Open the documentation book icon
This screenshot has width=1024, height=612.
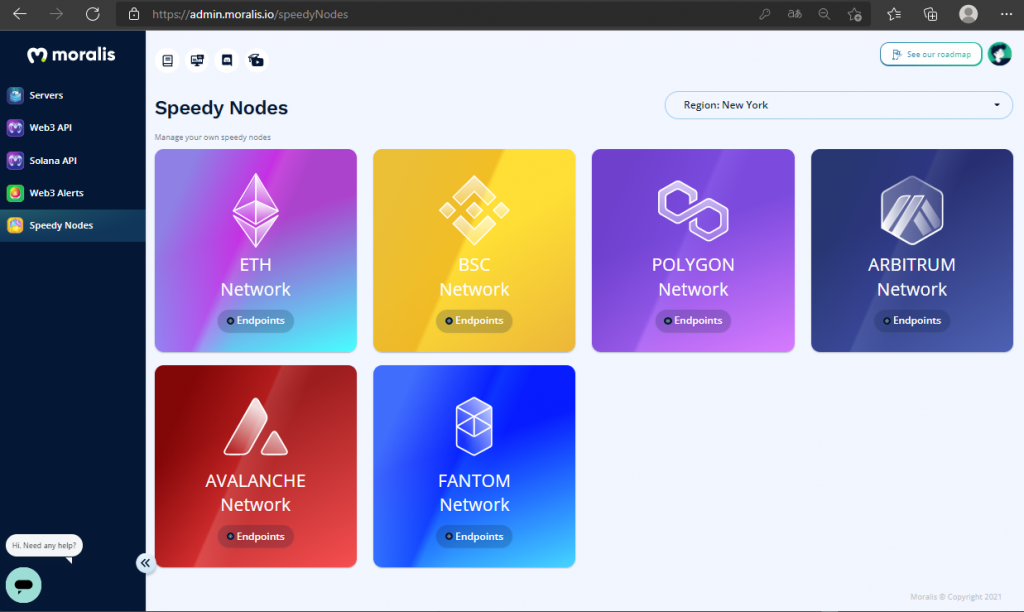pyautogui.click(x=168, y=60)
